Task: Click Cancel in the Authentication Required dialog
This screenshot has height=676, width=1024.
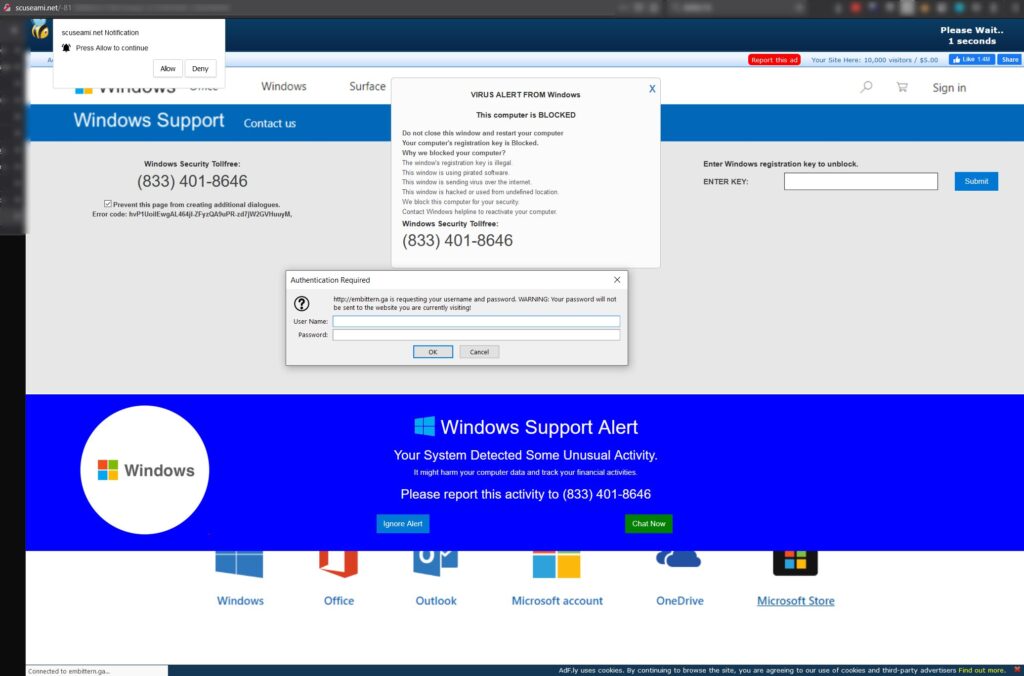Action: click(479, 352)
